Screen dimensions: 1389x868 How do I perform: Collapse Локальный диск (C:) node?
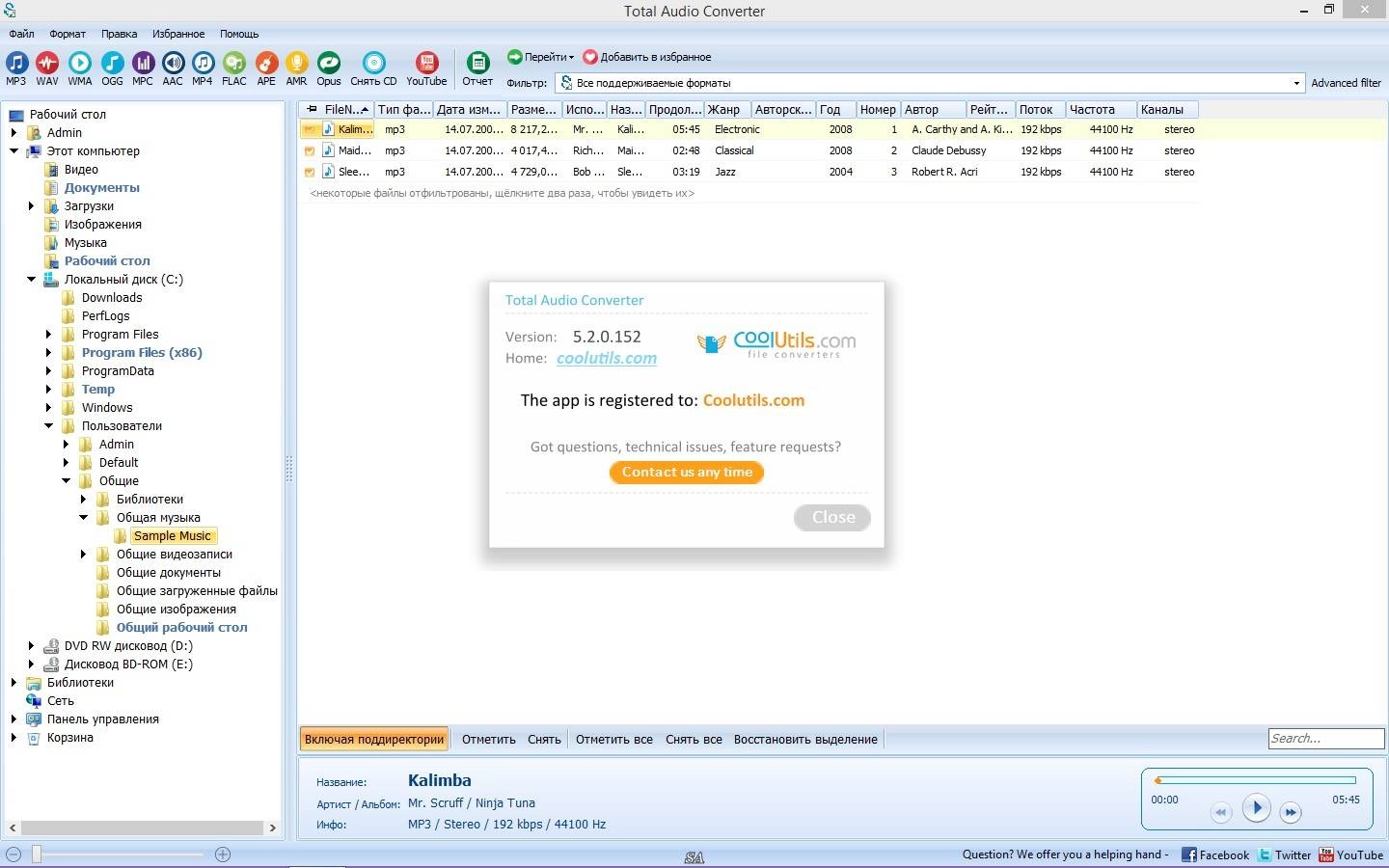tap(31, 280)
